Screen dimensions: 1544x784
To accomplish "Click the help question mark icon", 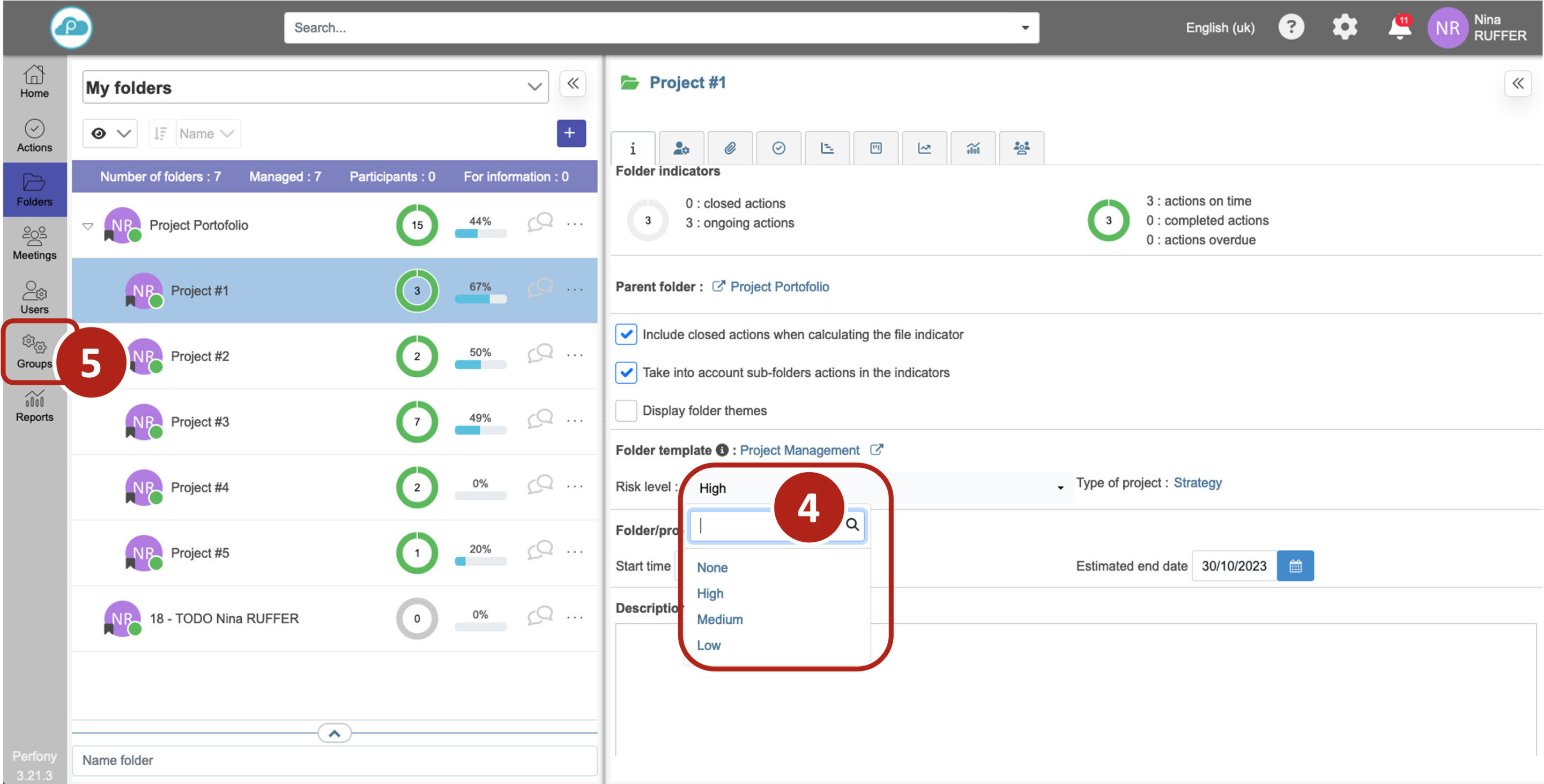I will coord(1290,27).
